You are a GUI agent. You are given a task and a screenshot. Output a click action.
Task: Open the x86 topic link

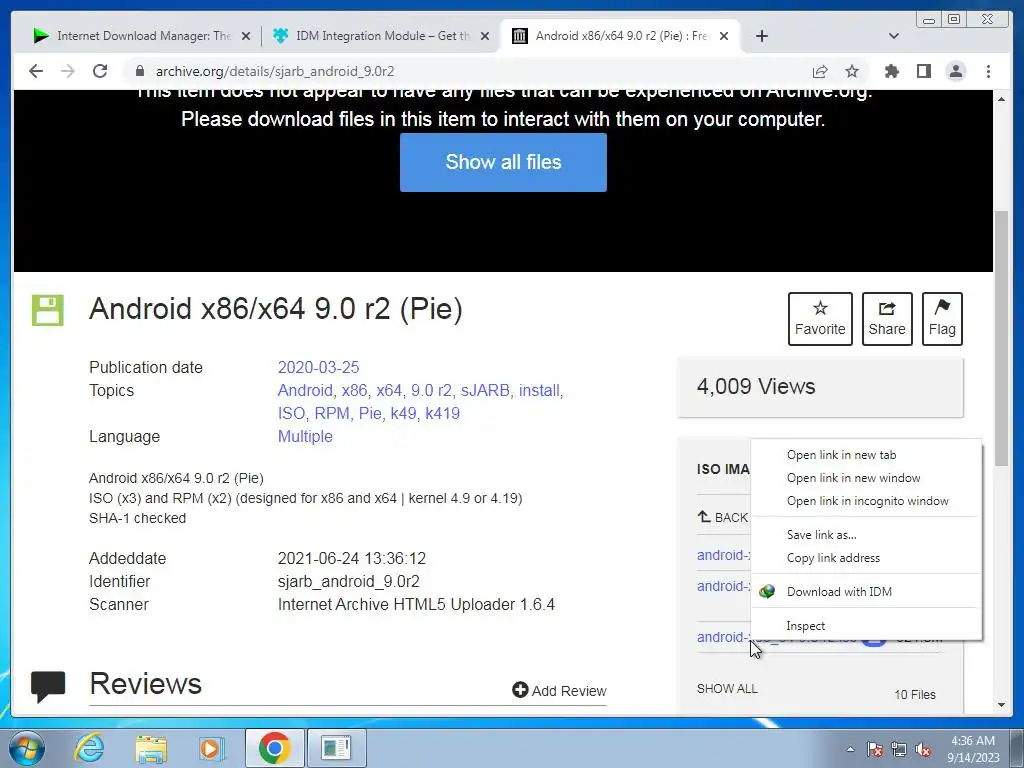354,391
